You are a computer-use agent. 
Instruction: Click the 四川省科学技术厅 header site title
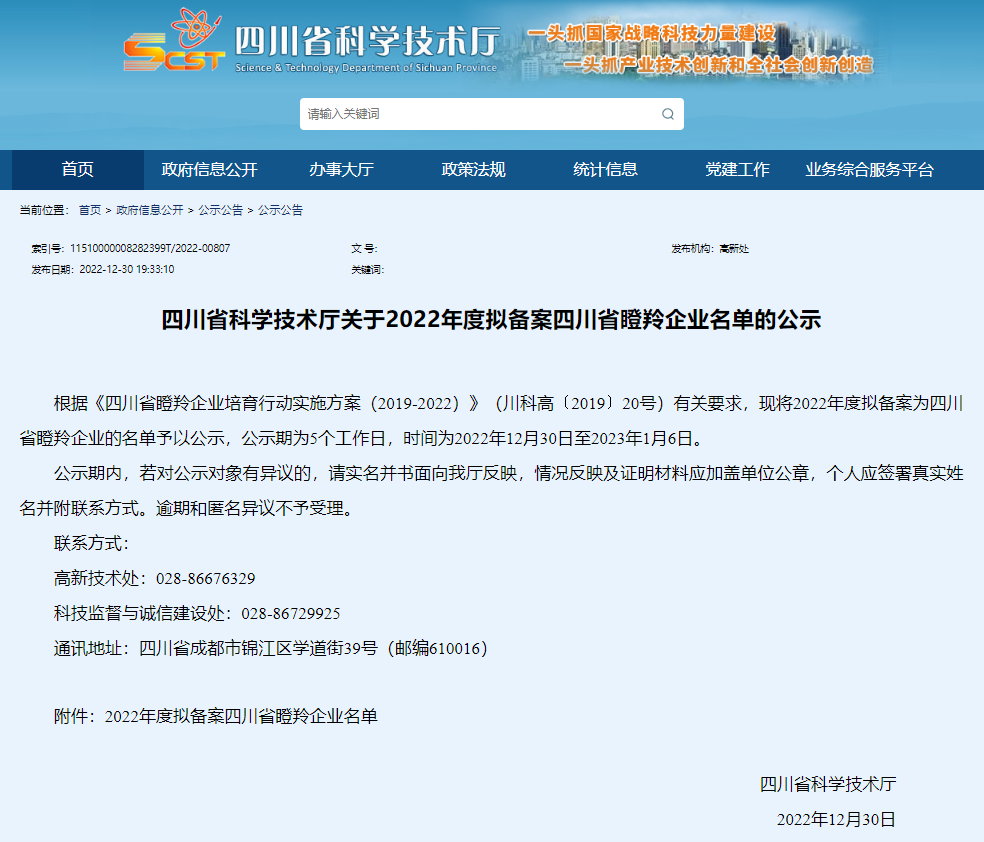365,42
